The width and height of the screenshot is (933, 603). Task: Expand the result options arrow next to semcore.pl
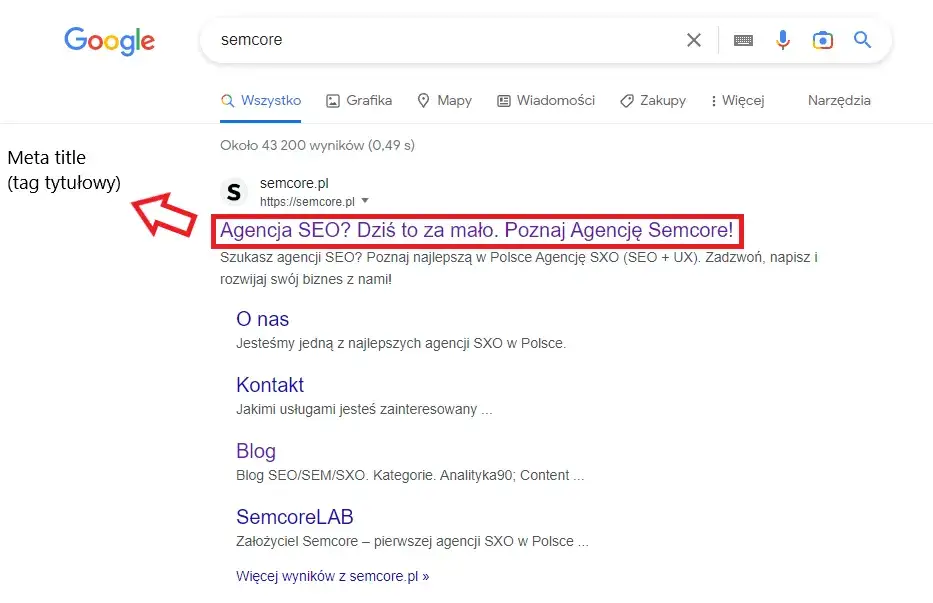coord(366,199)
